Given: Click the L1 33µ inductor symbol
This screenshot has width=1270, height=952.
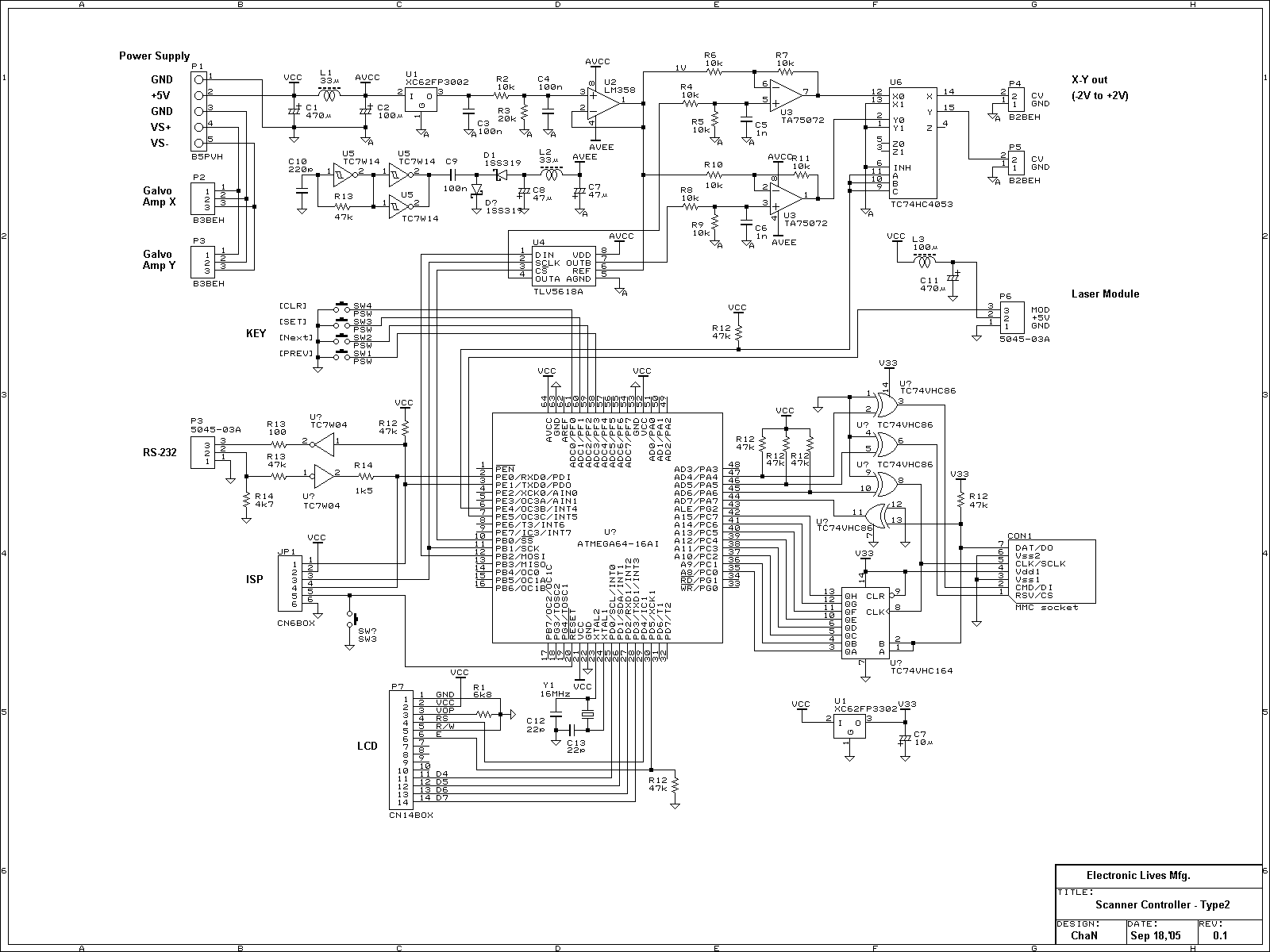Looking at the screenshot, I should [x=327, y=94].
